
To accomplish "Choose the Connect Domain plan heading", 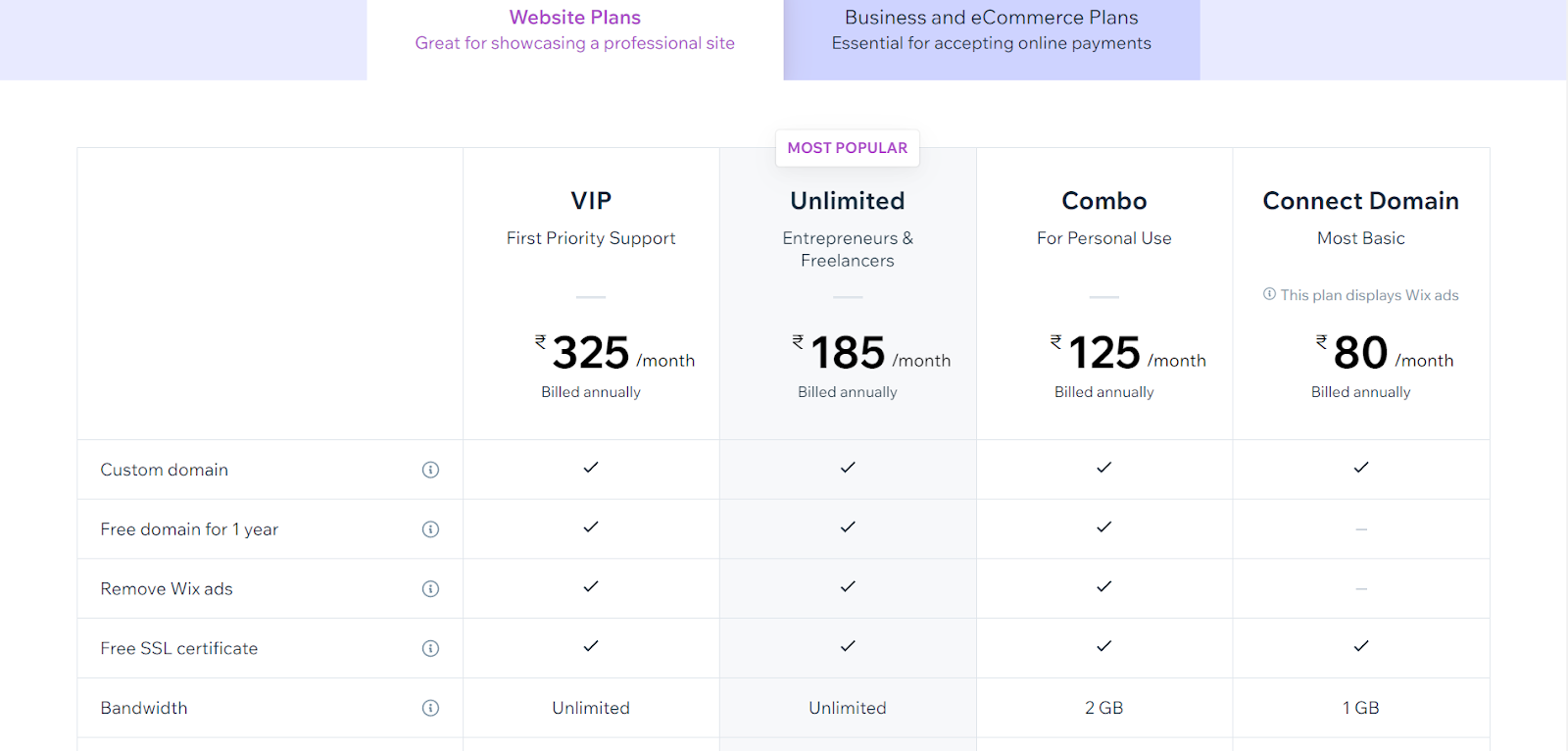I will coord(1360,201).
